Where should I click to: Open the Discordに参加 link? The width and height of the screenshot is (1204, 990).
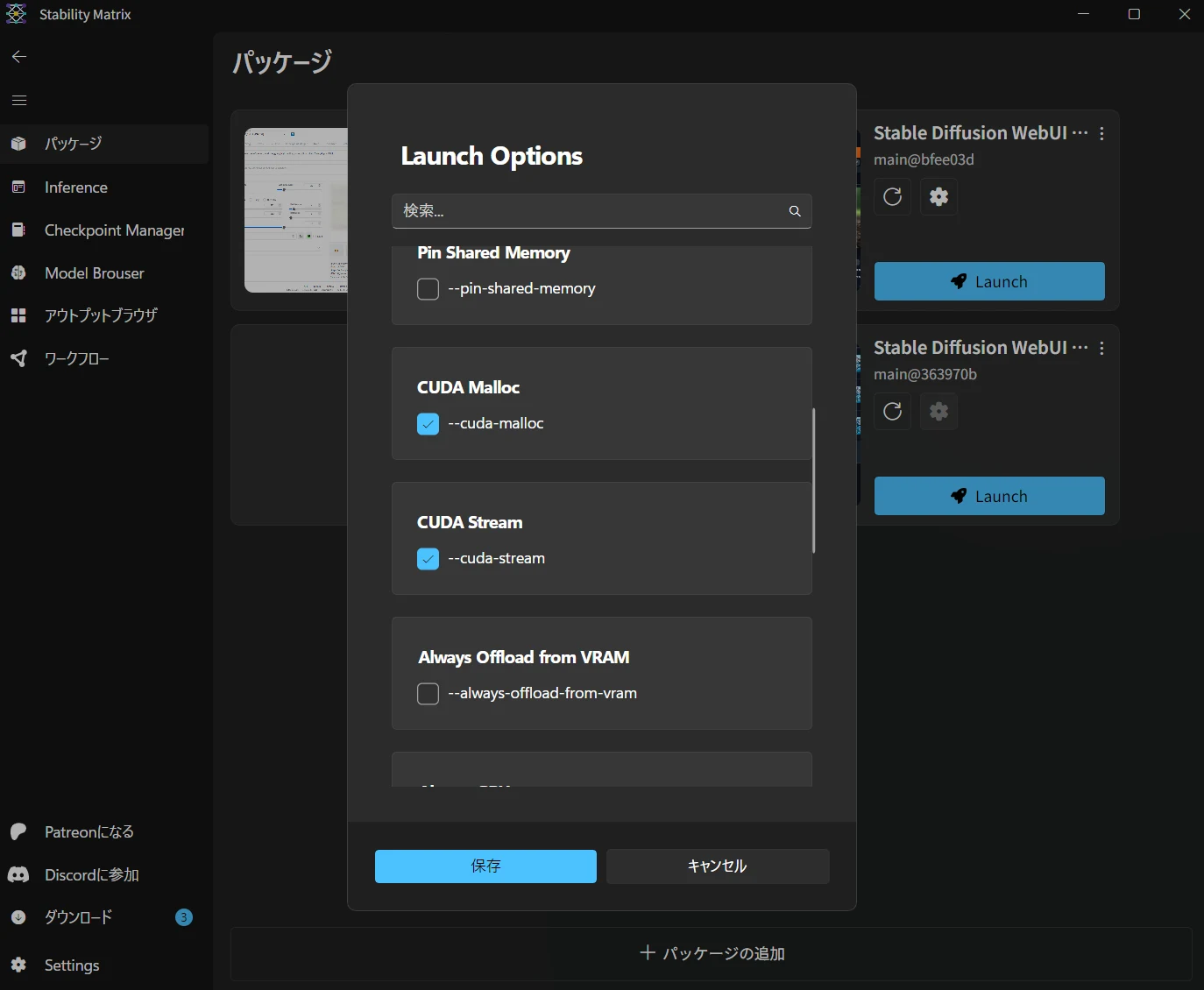coord(104,874)
